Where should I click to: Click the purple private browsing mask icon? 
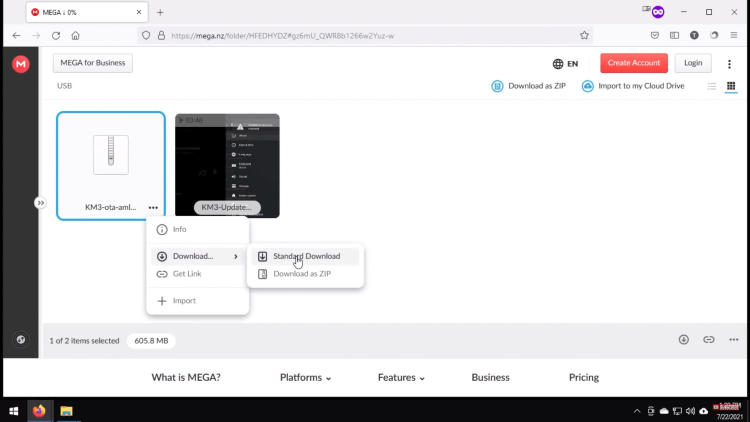click(658, 12)
